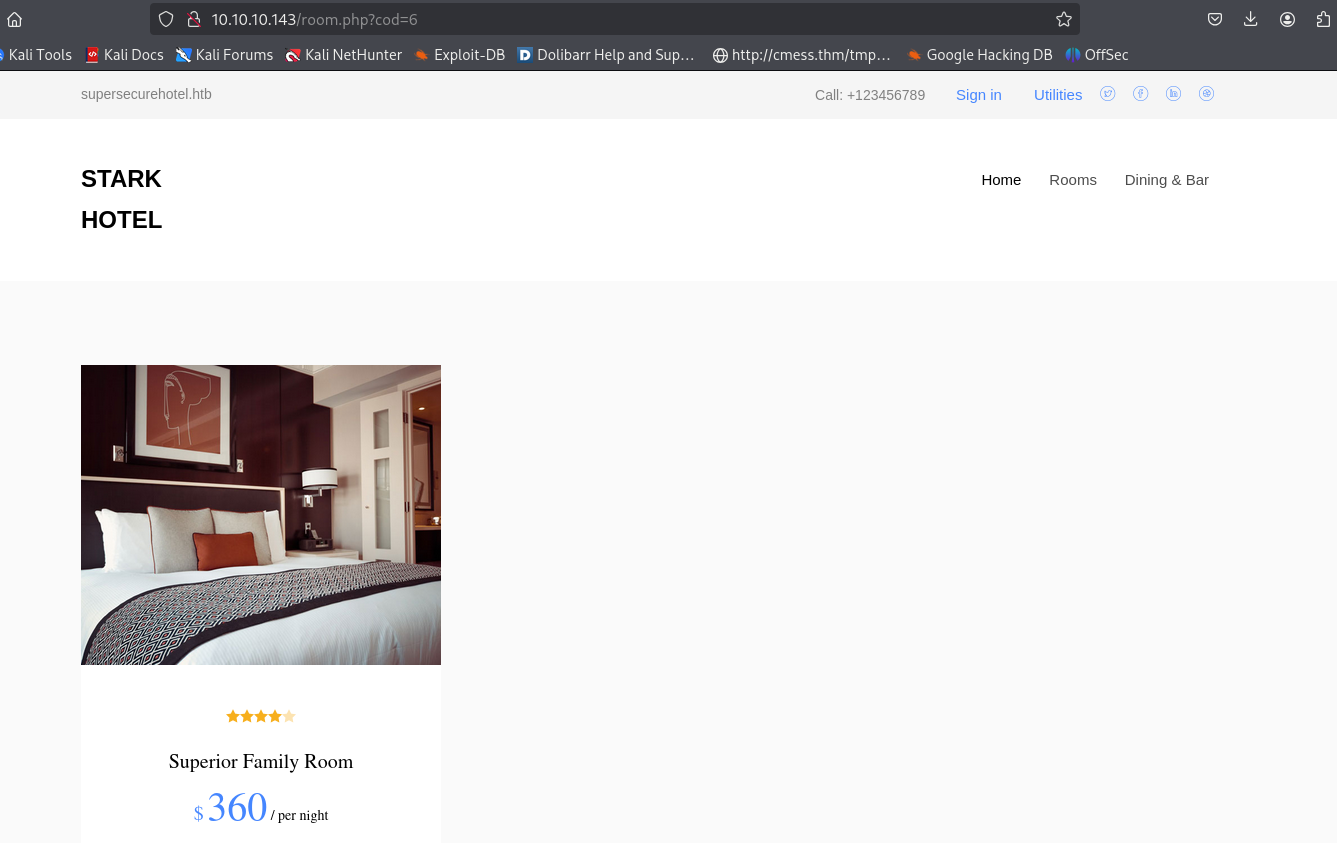The height and width of the screenshot is (843, 1337).
Task: Click the per night text
Action: tap(303, 816)
